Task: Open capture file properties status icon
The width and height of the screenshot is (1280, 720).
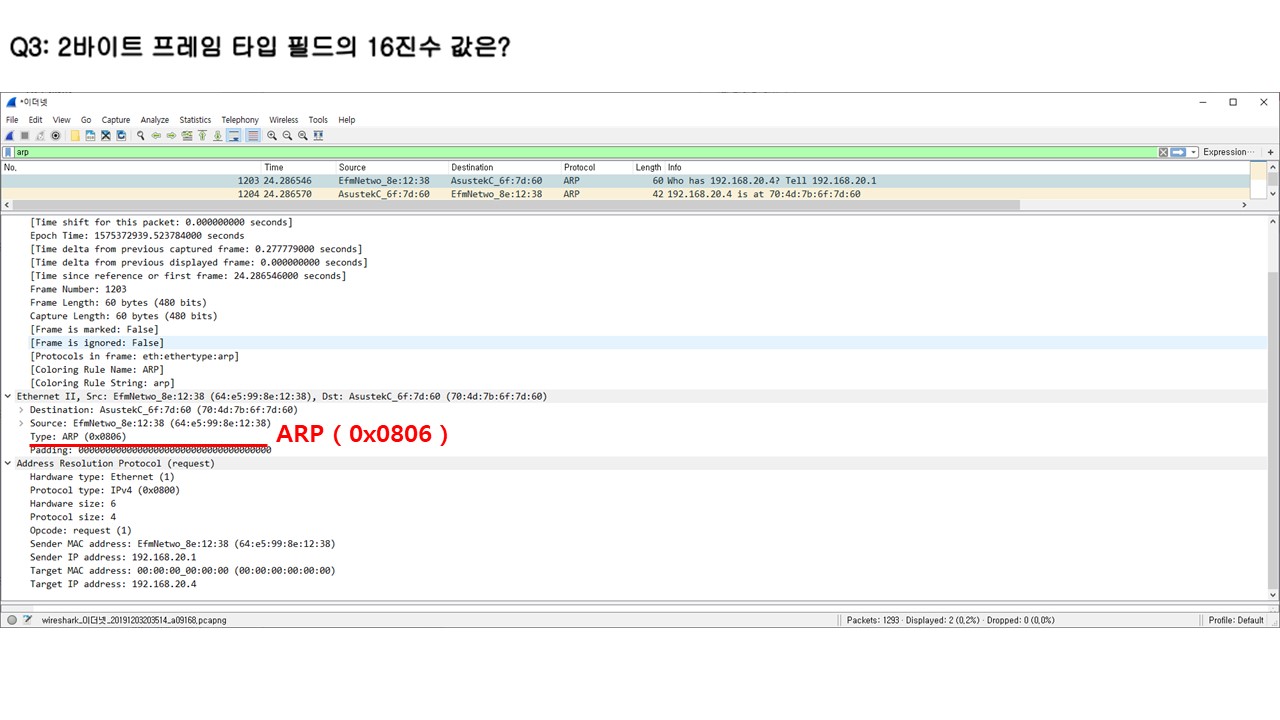Action: tap(27, 620)
